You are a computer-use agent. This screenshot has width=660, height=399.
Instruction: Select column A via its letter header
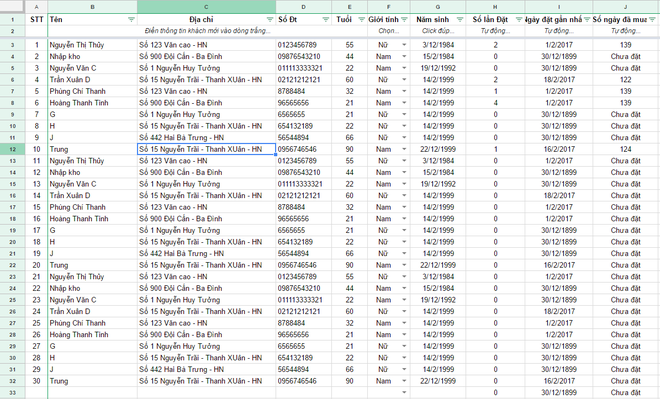[x=36, y=7]
